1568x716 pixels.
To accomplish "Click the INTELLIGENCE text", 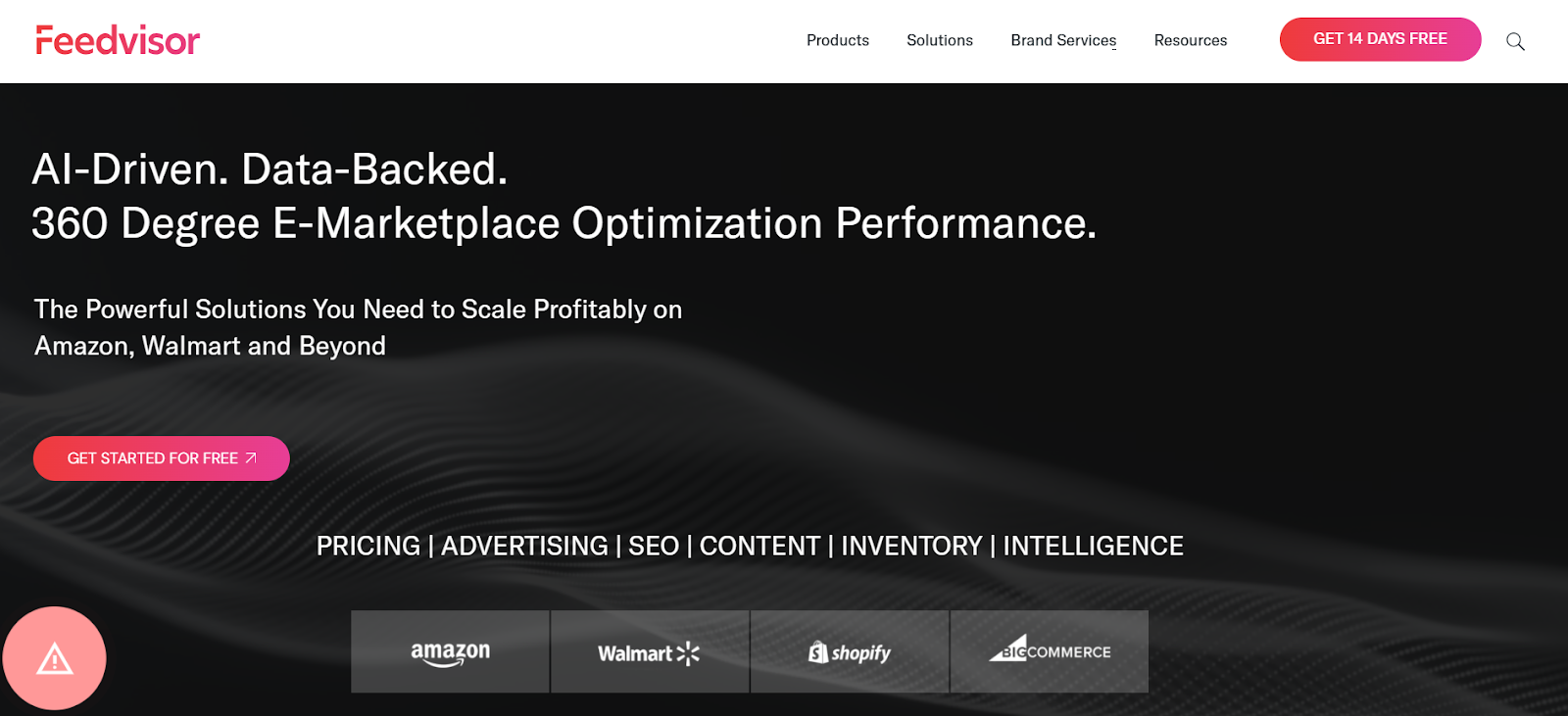I will click(1093, 546).
